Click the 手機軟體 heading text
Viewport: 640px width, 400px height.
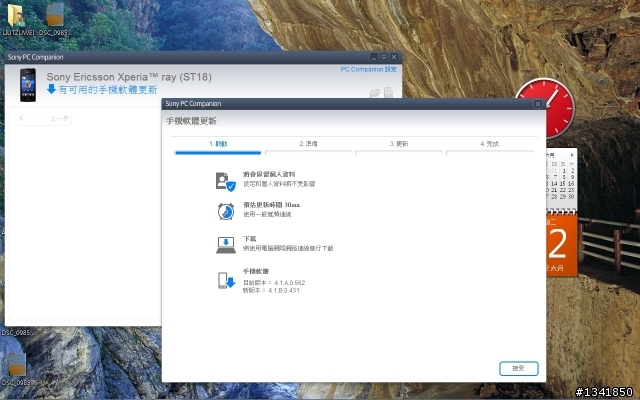click(x=256, y=271)
